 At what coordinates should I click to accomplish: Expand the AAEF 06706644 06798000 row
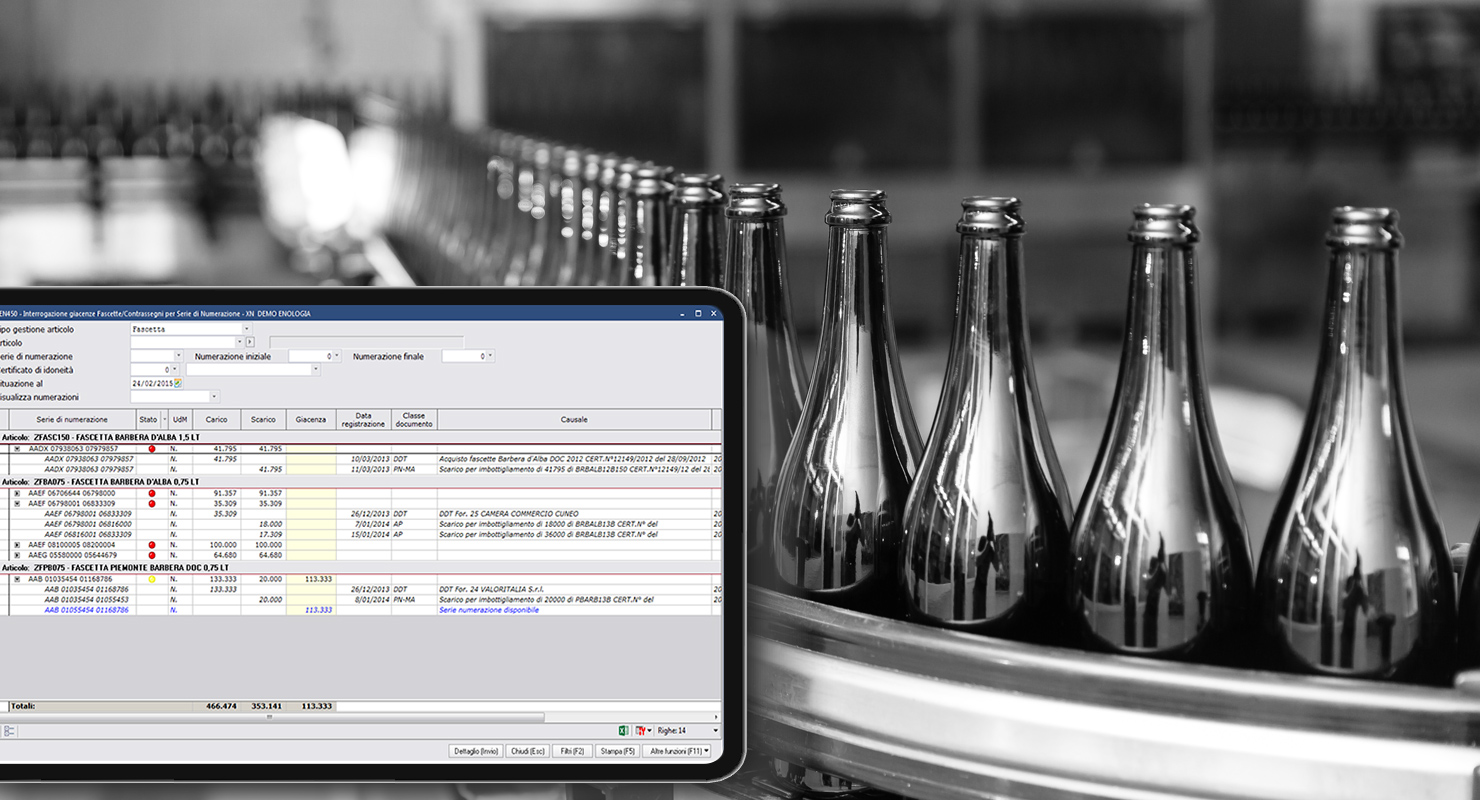[x=17, y=493]
